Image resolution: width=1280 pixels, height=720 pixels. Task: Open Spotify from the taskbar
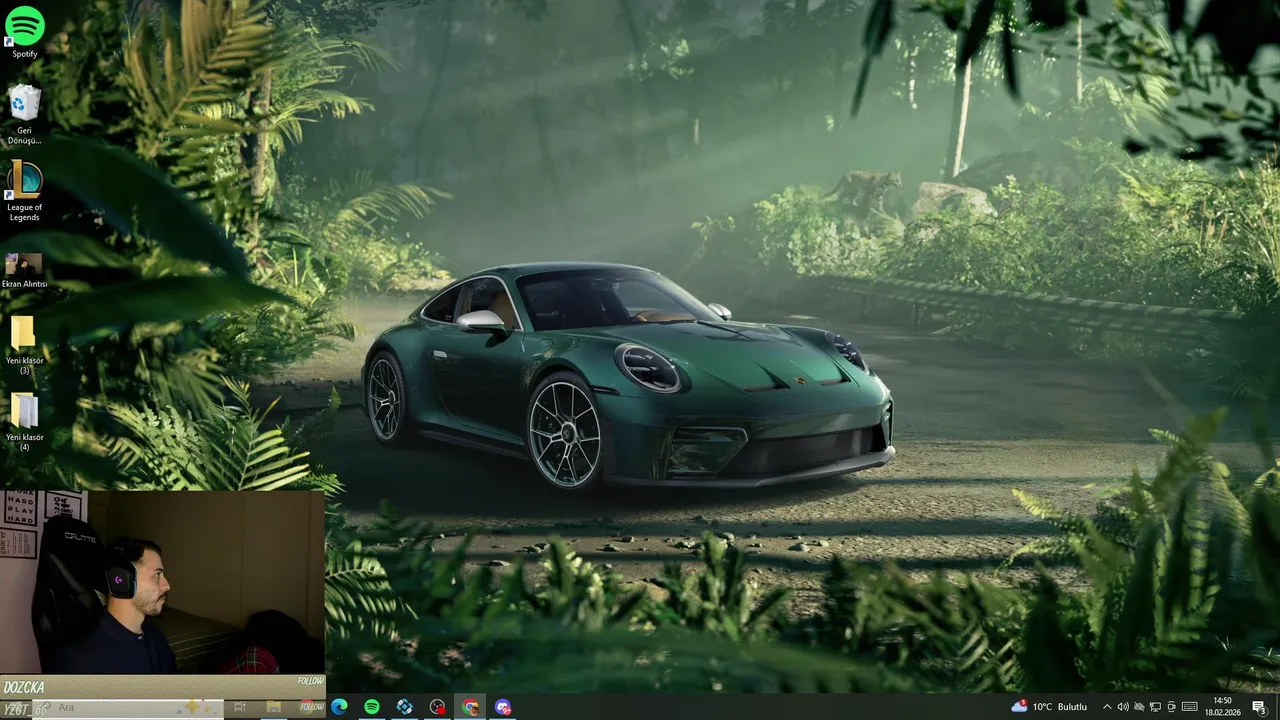372,707
